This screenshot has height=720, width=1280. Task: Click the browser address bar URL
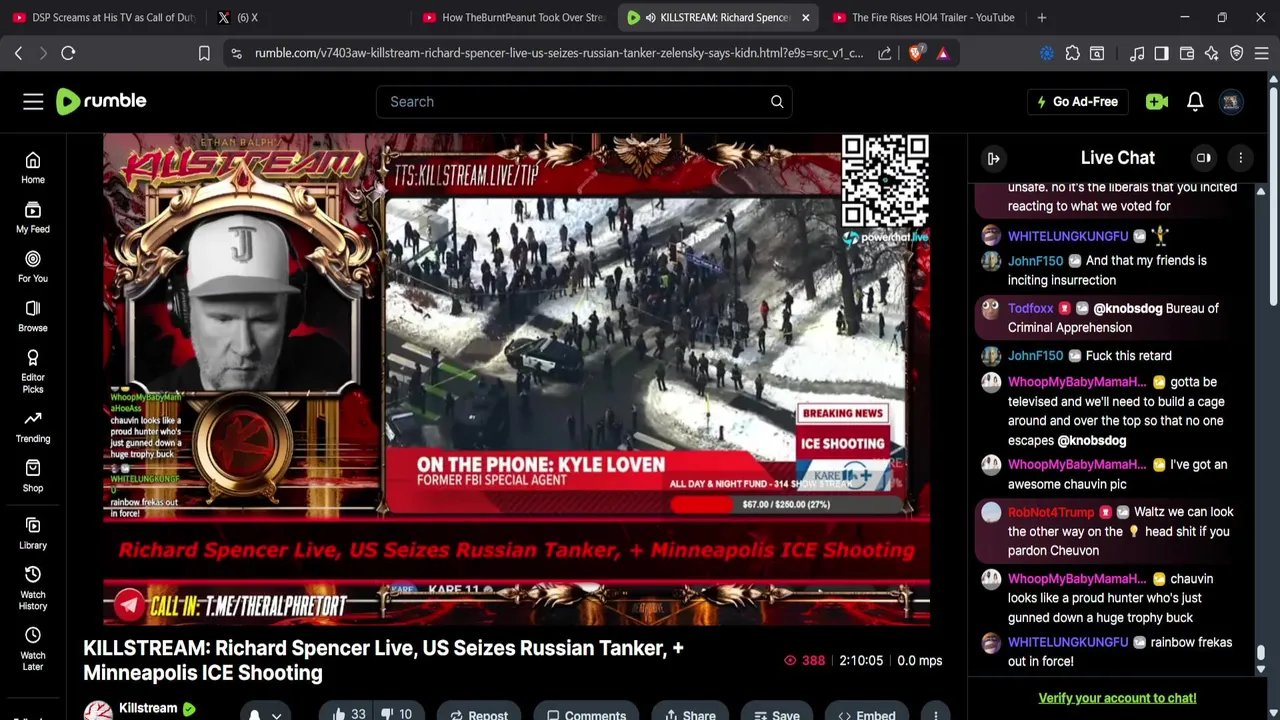pos(558,53)
